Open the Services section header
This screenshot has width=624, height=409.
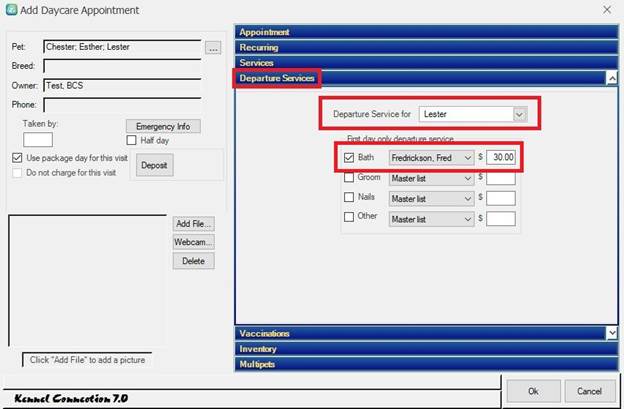[x=426, y=63]
